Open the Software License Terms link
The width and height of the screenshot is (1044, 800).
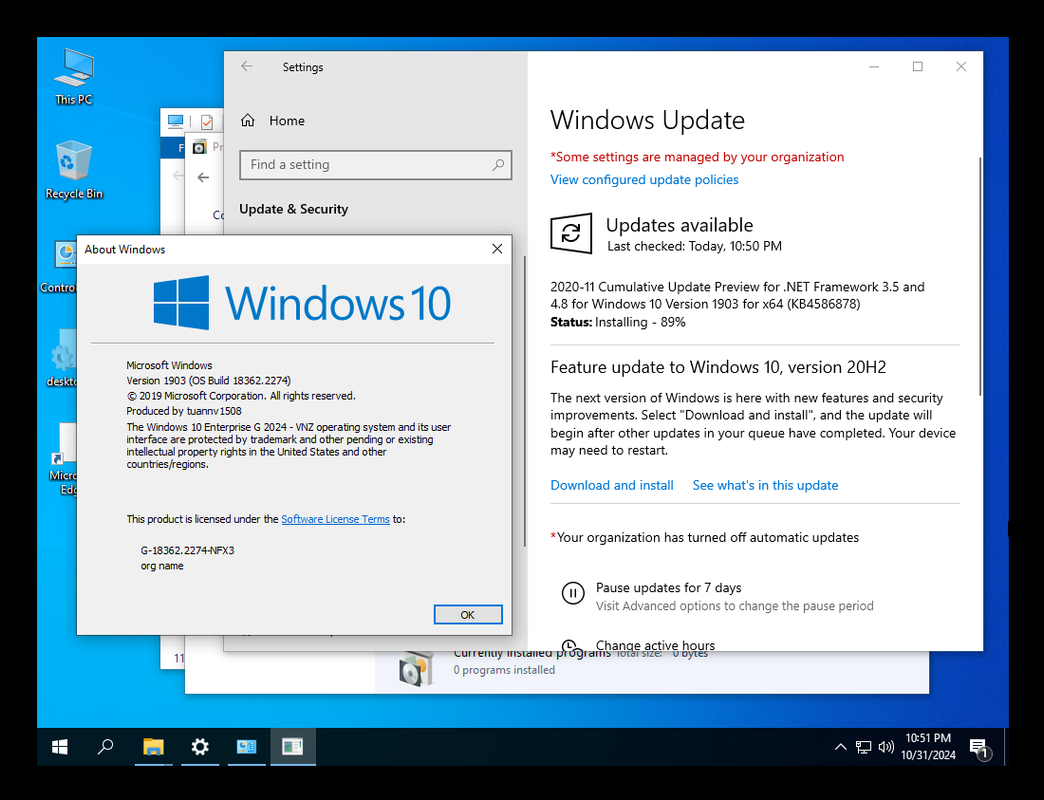[335, 519]
